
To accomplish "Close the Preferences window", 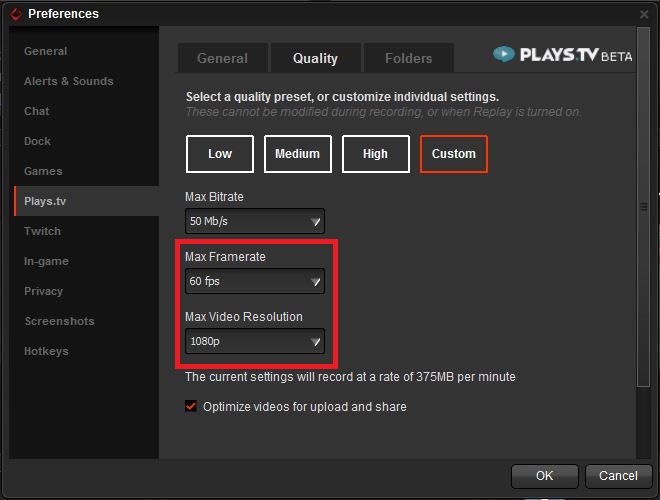I will coord(644,14).
